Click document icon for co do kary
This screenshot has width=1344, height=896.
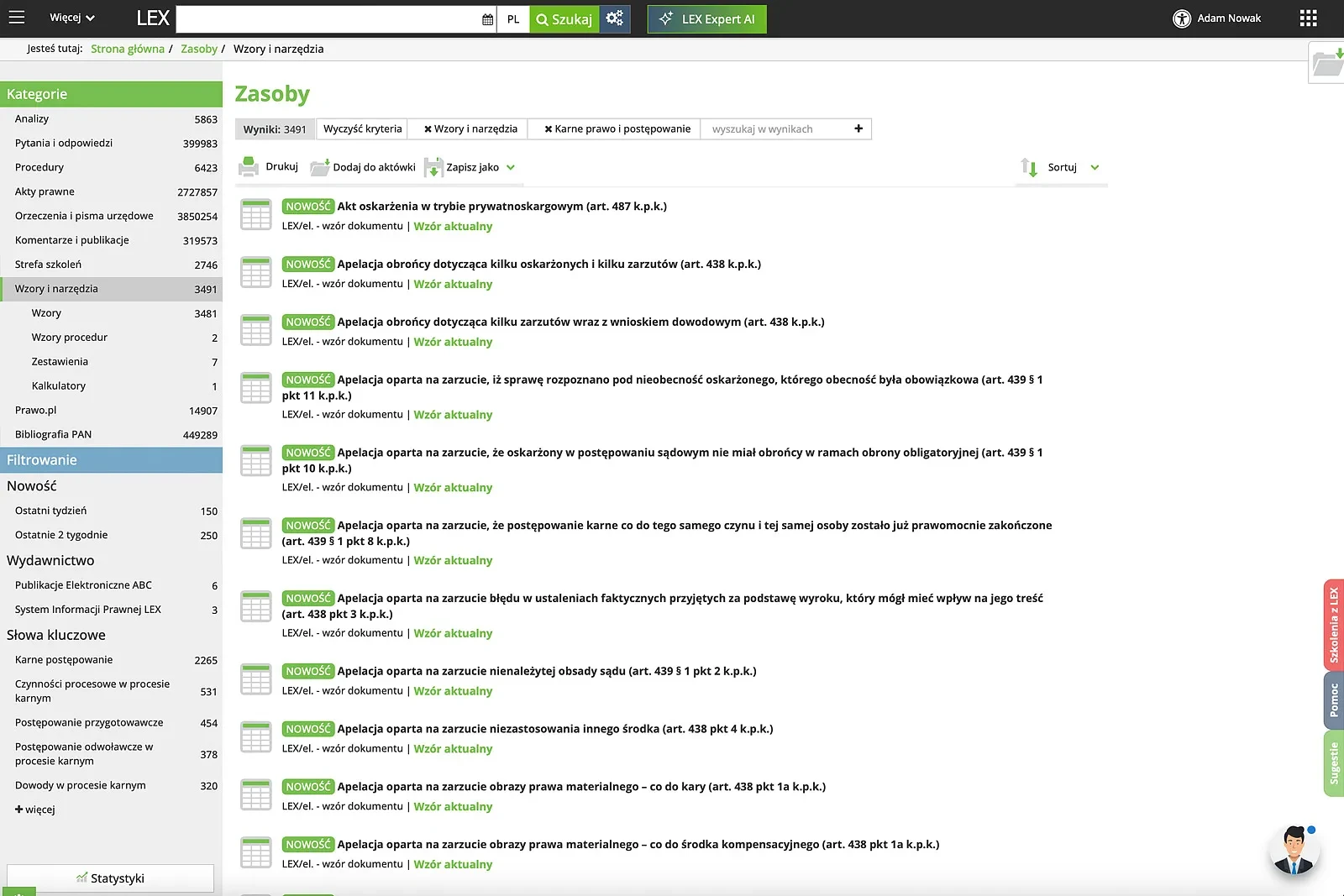255,795
